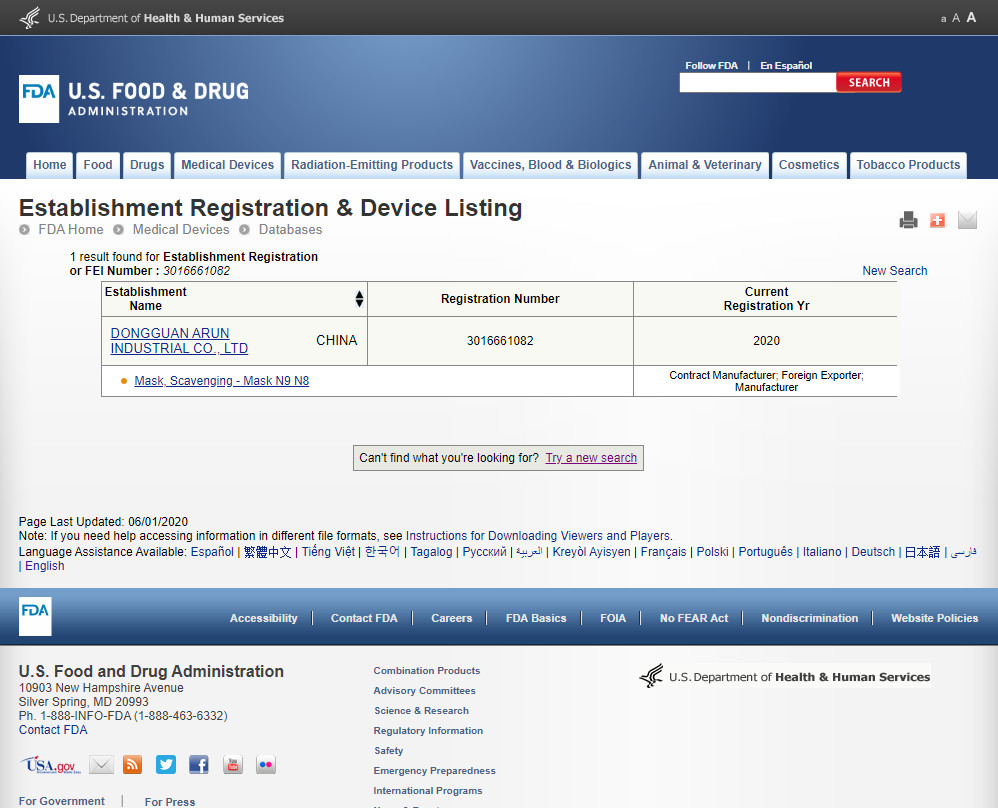
Task: Select the medium font size 'A'
Action: point(955,18)
